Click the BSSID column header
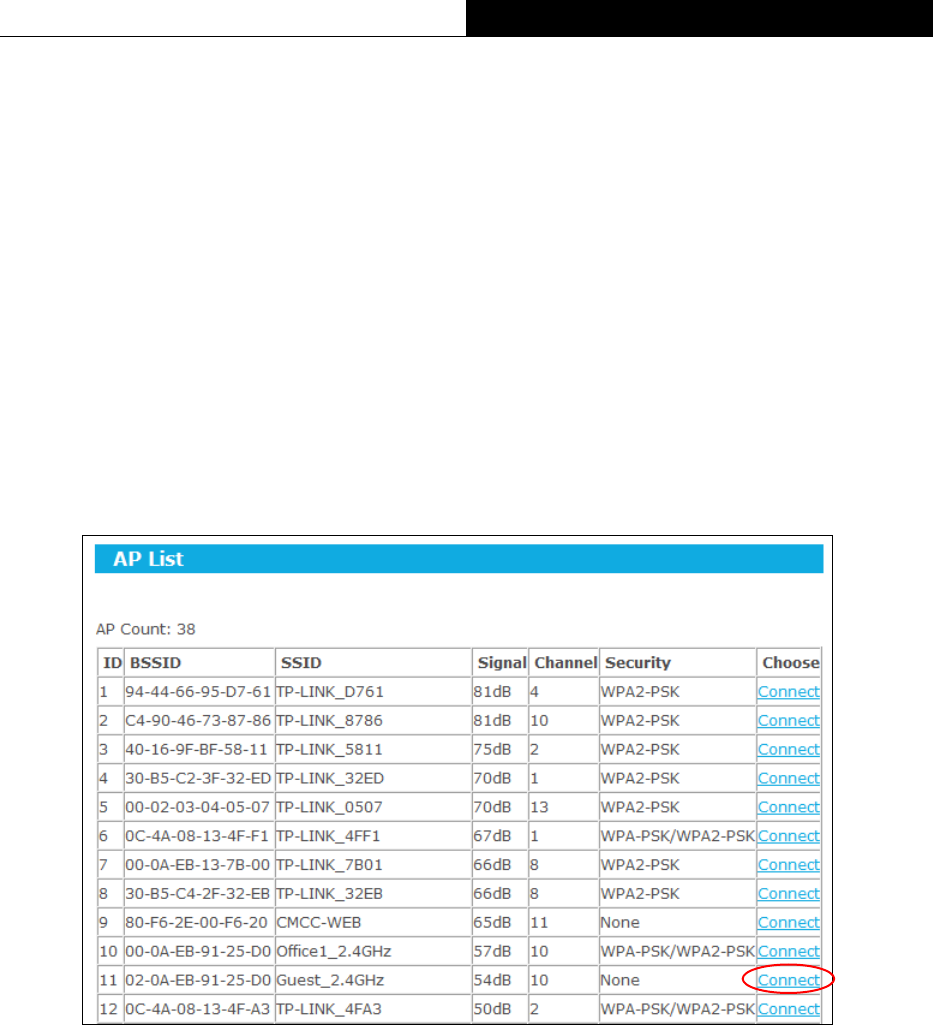The image size is (933, 1025). tap(156, 663)
